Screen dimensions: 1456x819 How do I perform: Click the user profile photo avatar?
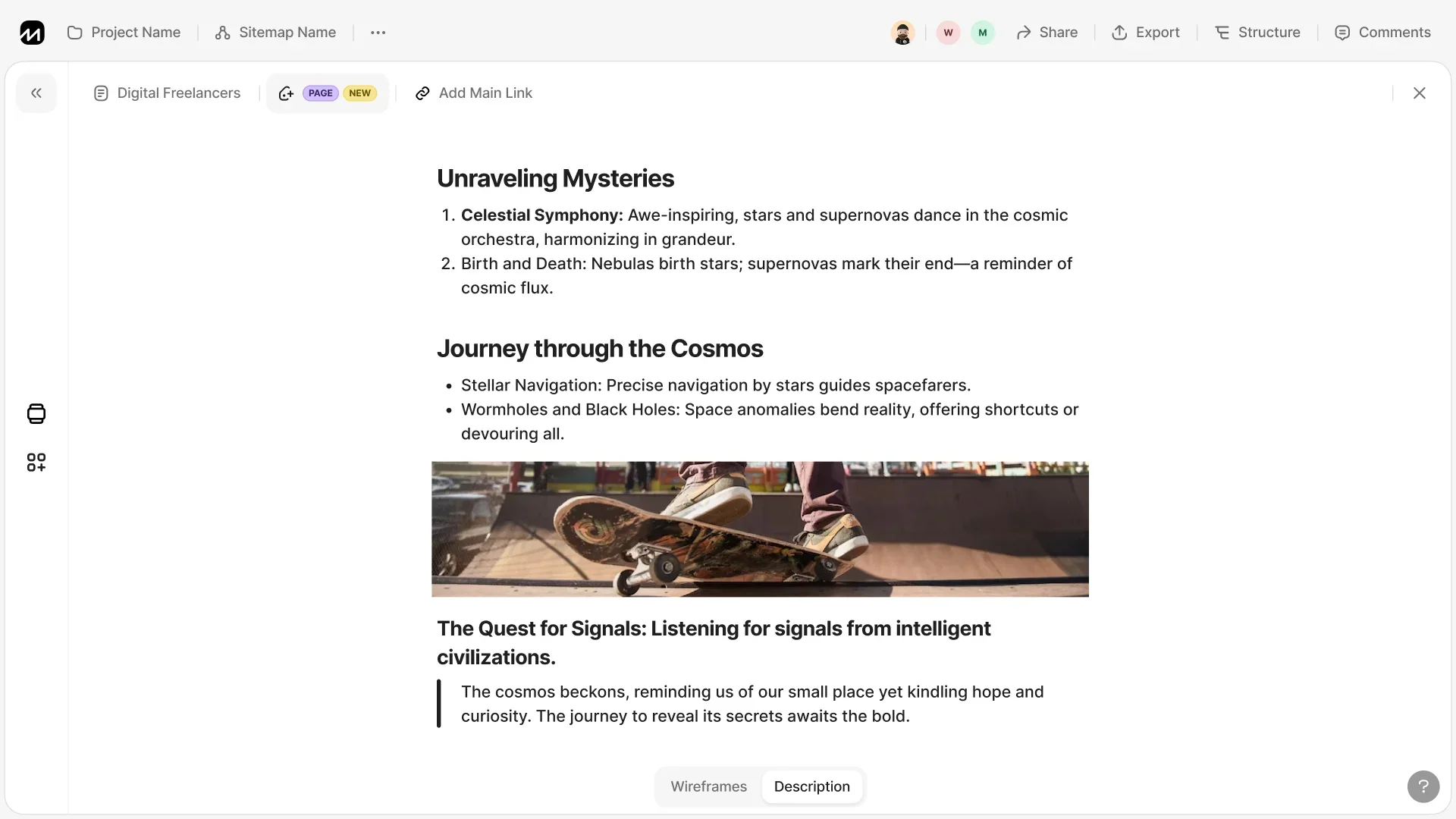click(x=902, y=33)
